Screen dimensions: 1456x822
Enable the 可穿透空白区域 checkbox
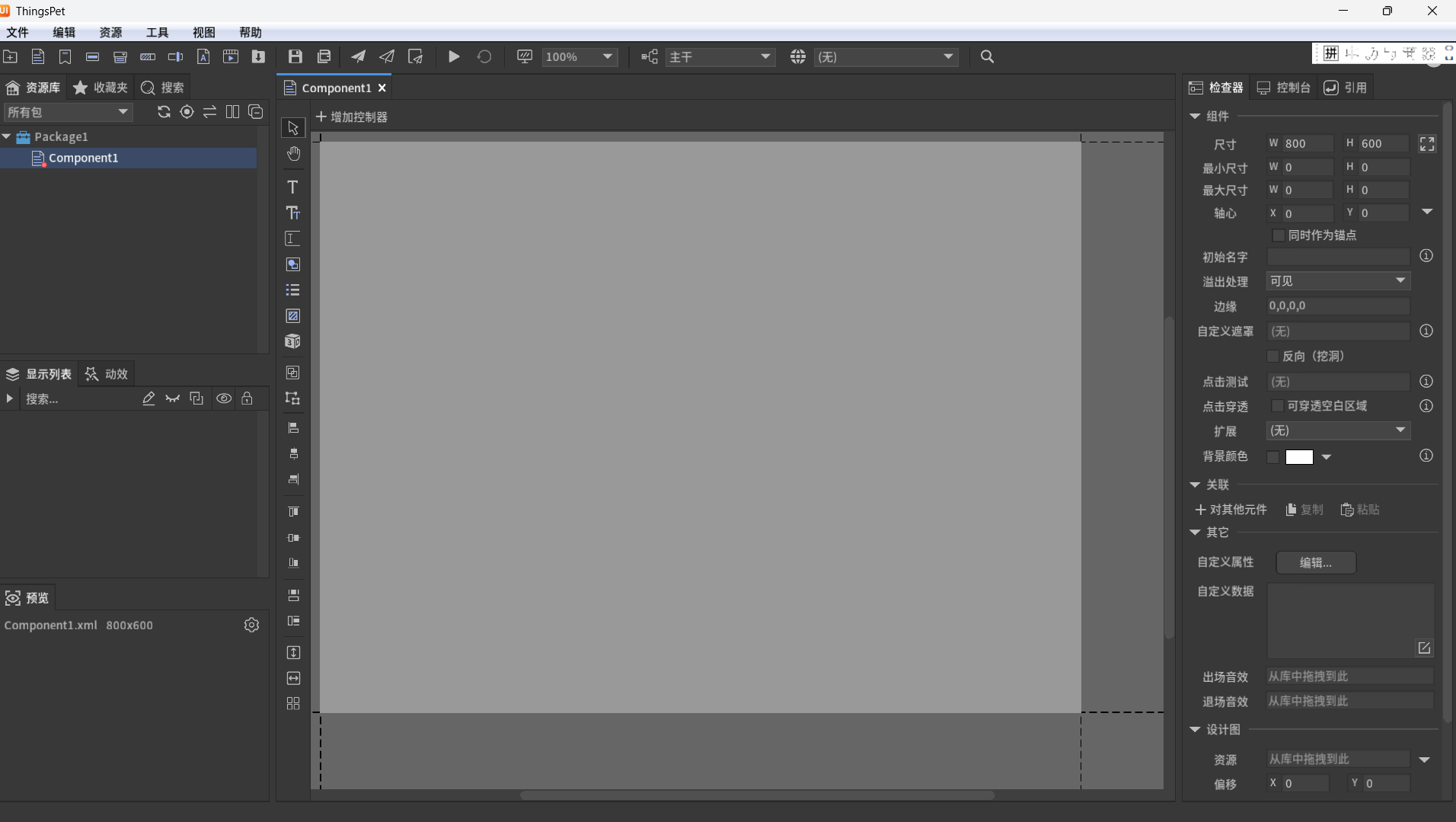pyautogui.click(x=1278, y=406)
